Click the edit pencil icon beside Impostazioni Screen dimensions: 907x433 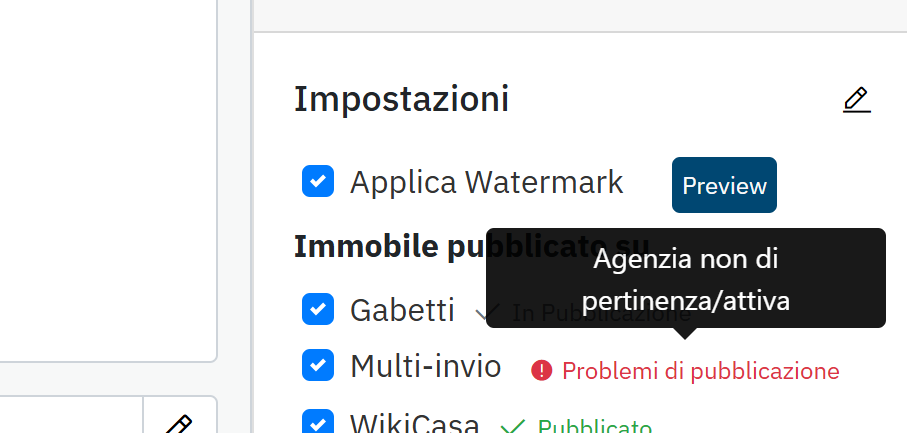pyautogui.click(x=857, y=100)
